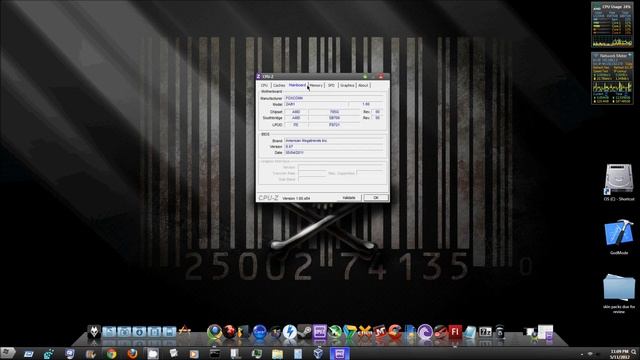Open 7-Zip from the dock
The height and width of the screenshot is (360, 640).
pyautogui.click(x=485, y=332)
